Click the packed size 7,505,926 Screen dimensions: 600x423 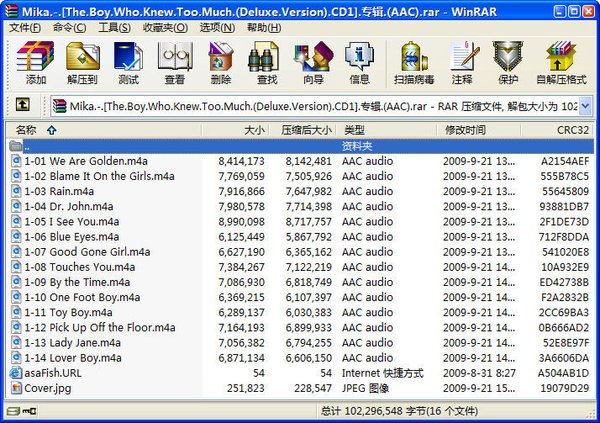[308, 176]
